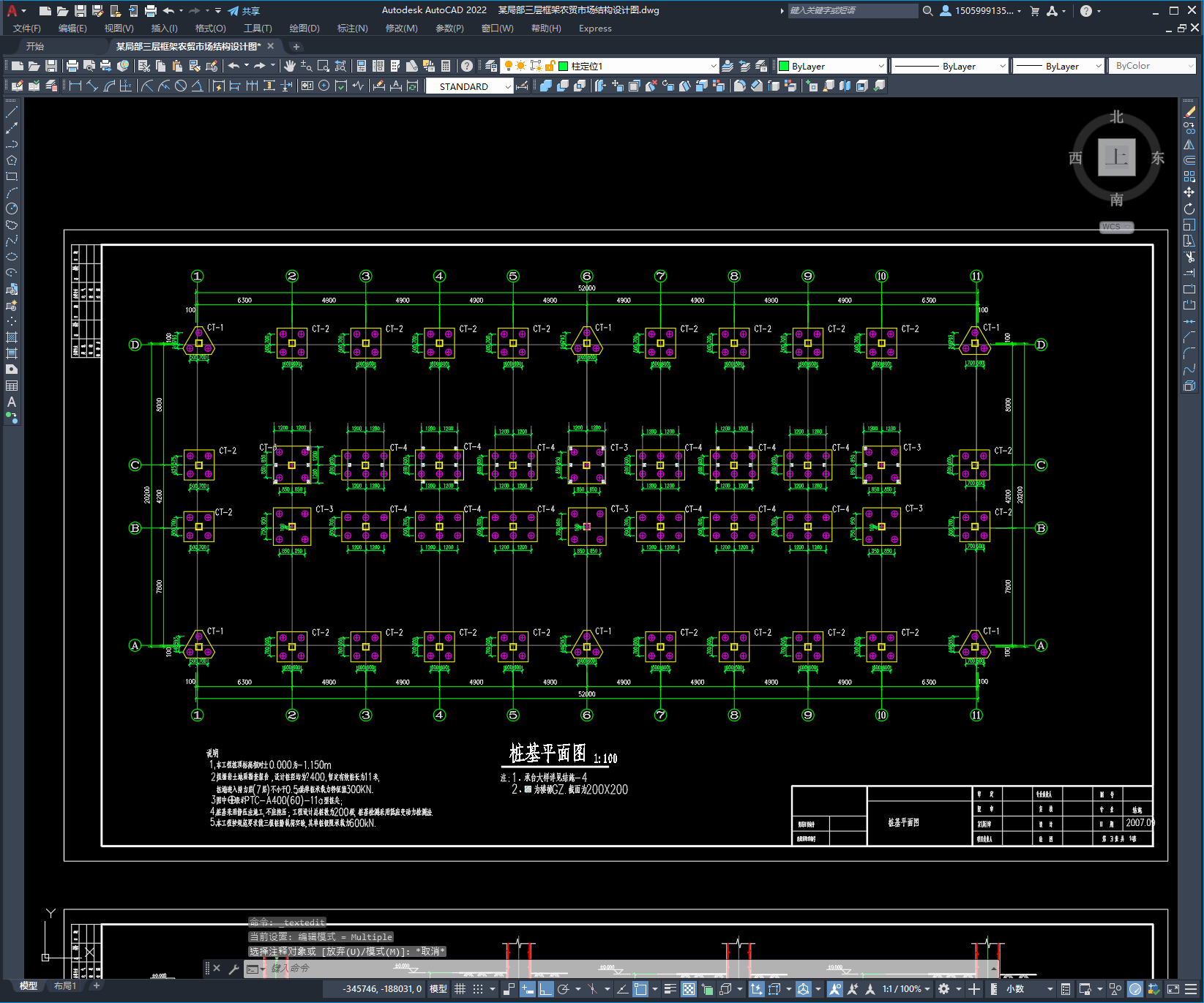Select the Circle draw tool

coord(12,209)
